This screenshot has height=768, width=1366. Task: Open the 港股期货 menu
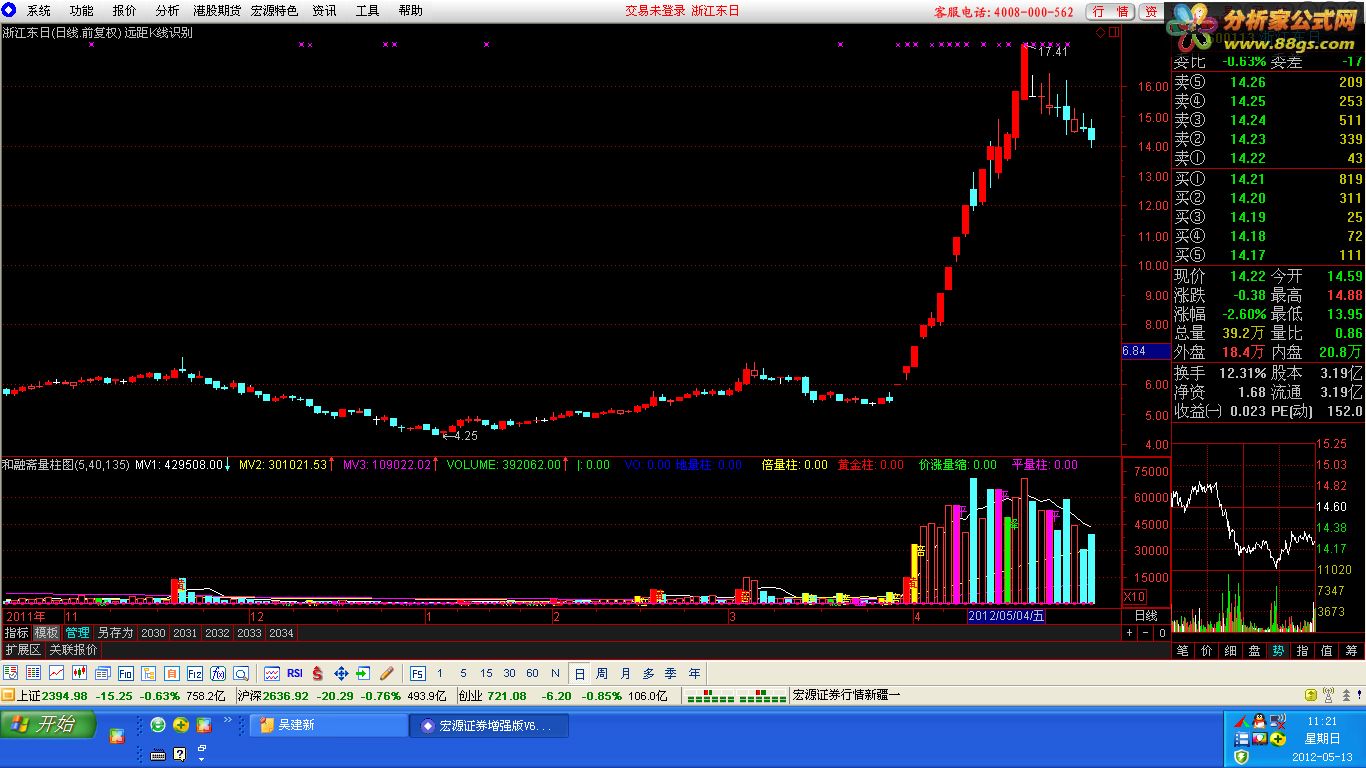coord(217,11)
